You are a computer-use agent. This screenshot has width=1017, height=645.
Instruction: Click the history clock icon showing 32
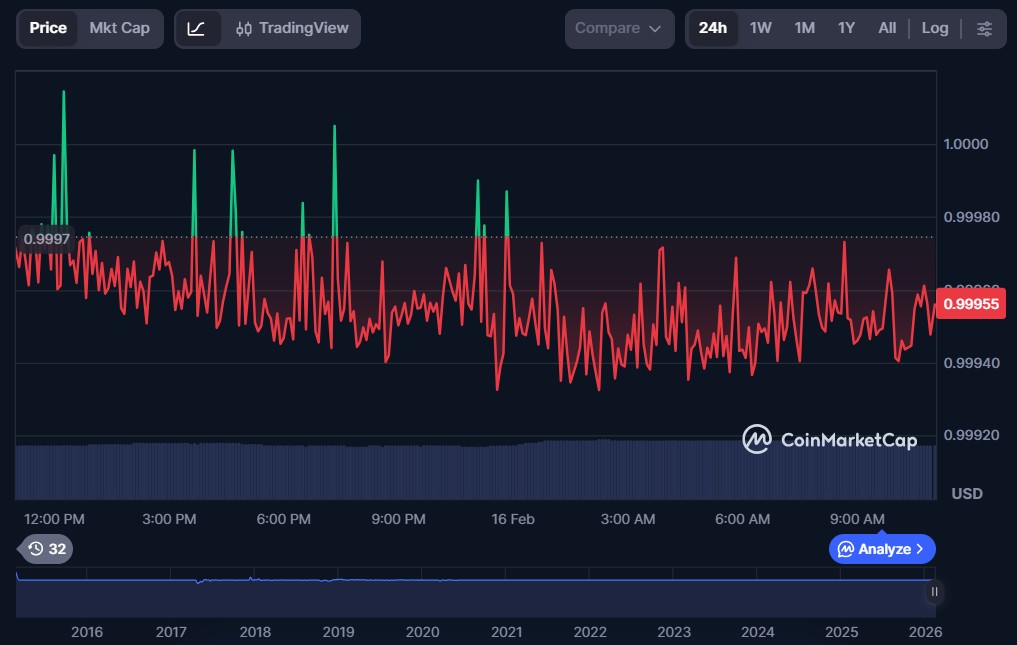coord(46,549)
